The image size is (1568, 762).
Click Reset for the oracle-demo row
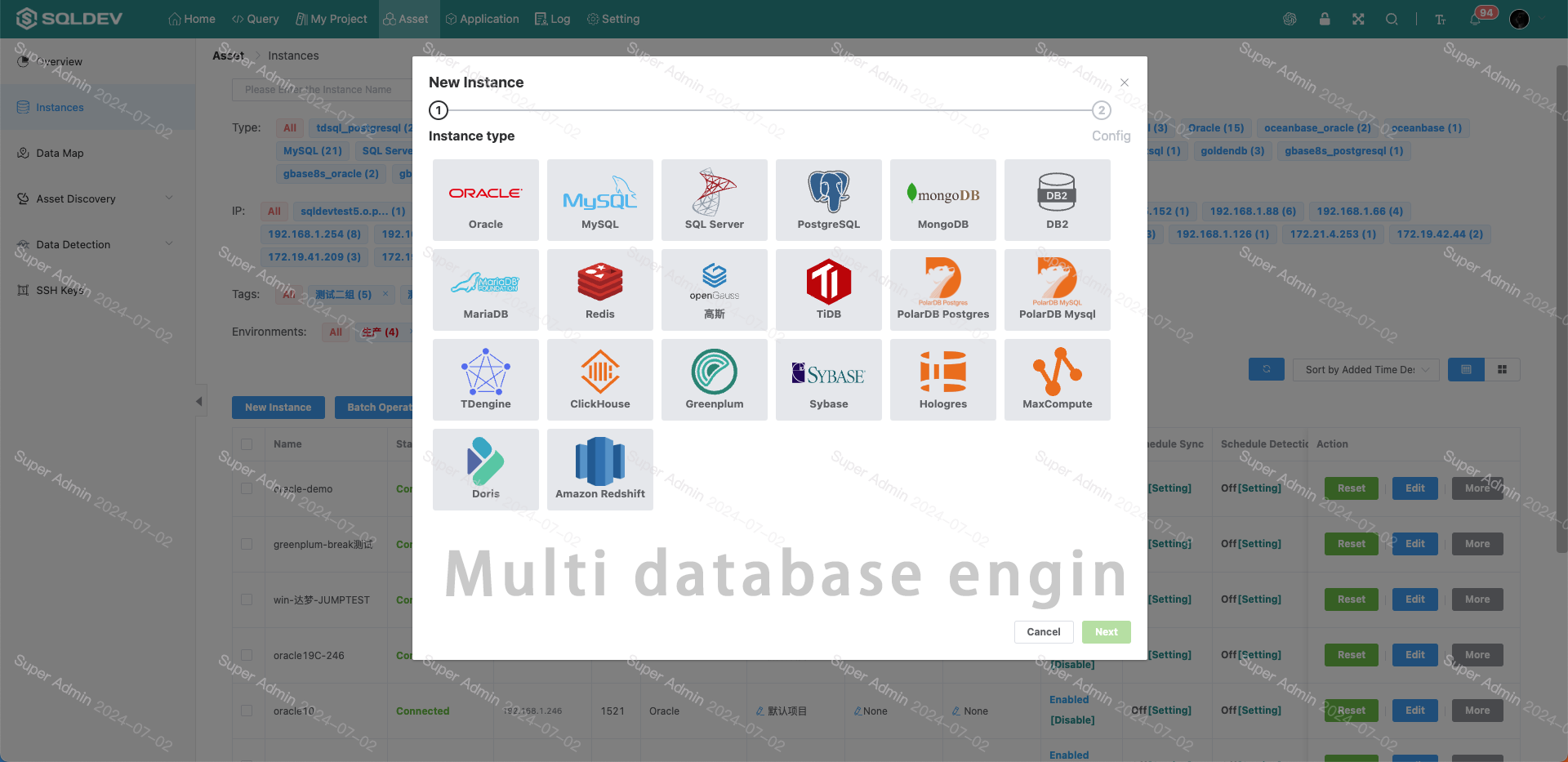point(1352,488)
